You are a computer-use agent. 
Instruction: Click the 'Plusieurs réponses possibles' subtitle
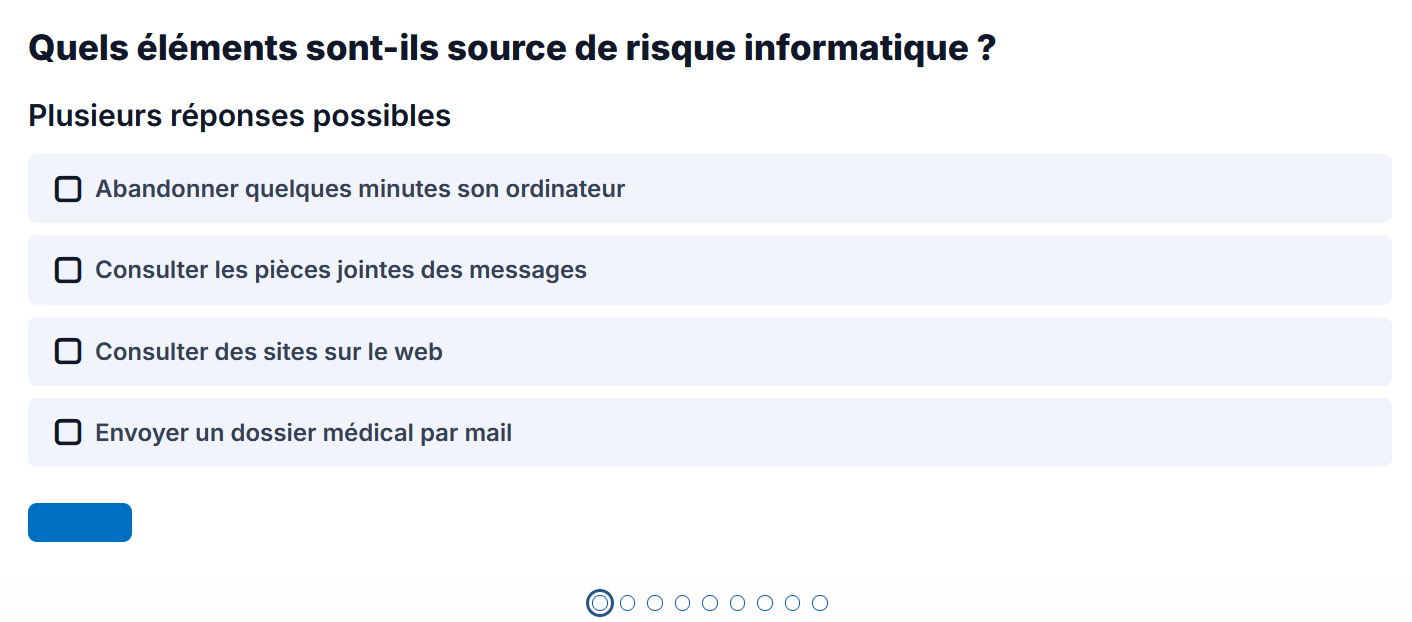click(240, 116)
